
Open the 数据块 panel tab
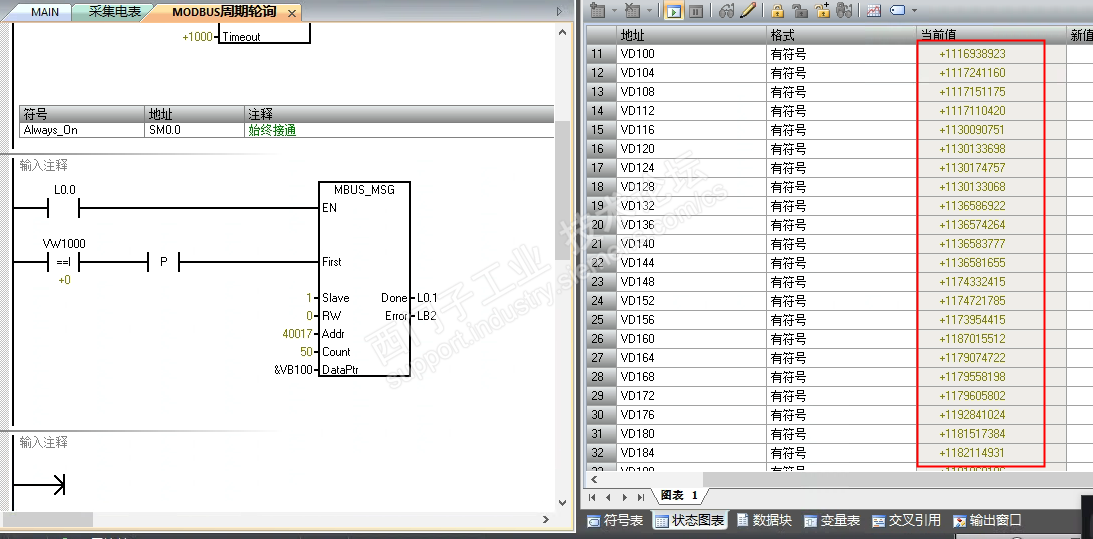[x=764, y=520]
